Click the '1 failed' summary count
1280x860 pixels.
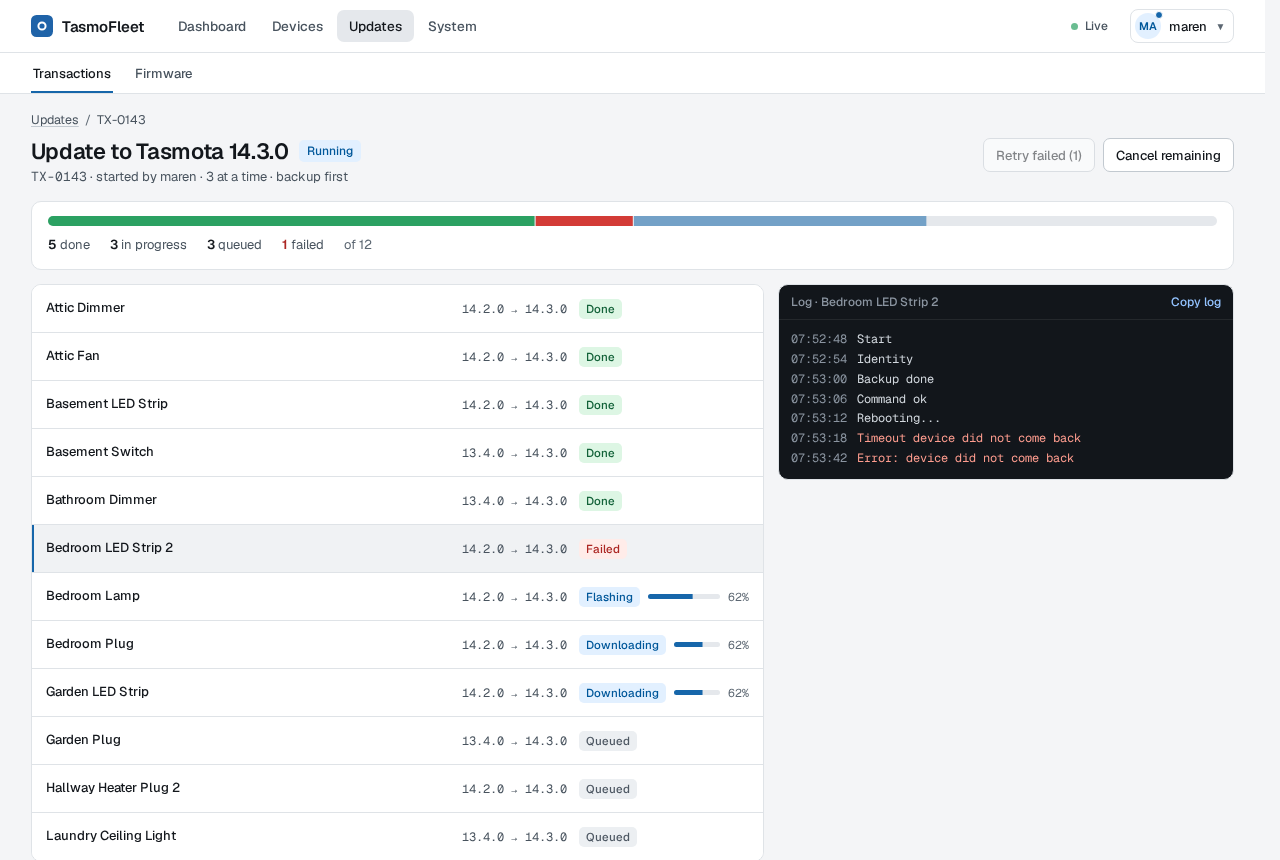click(x=303, y=244)
